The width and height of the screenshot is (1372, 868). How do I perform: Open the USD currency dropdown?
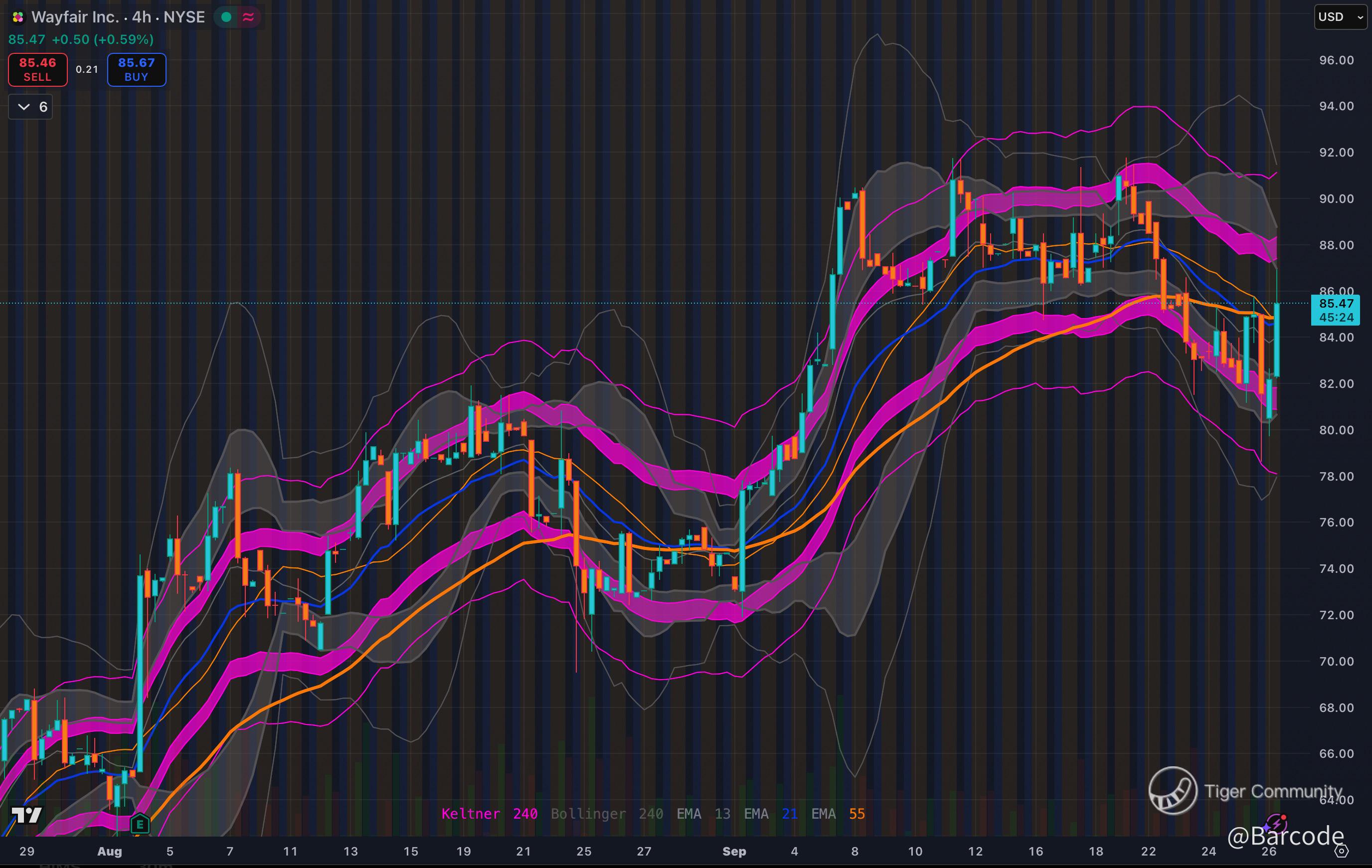pyautogui.click(x=1340, y=17)
